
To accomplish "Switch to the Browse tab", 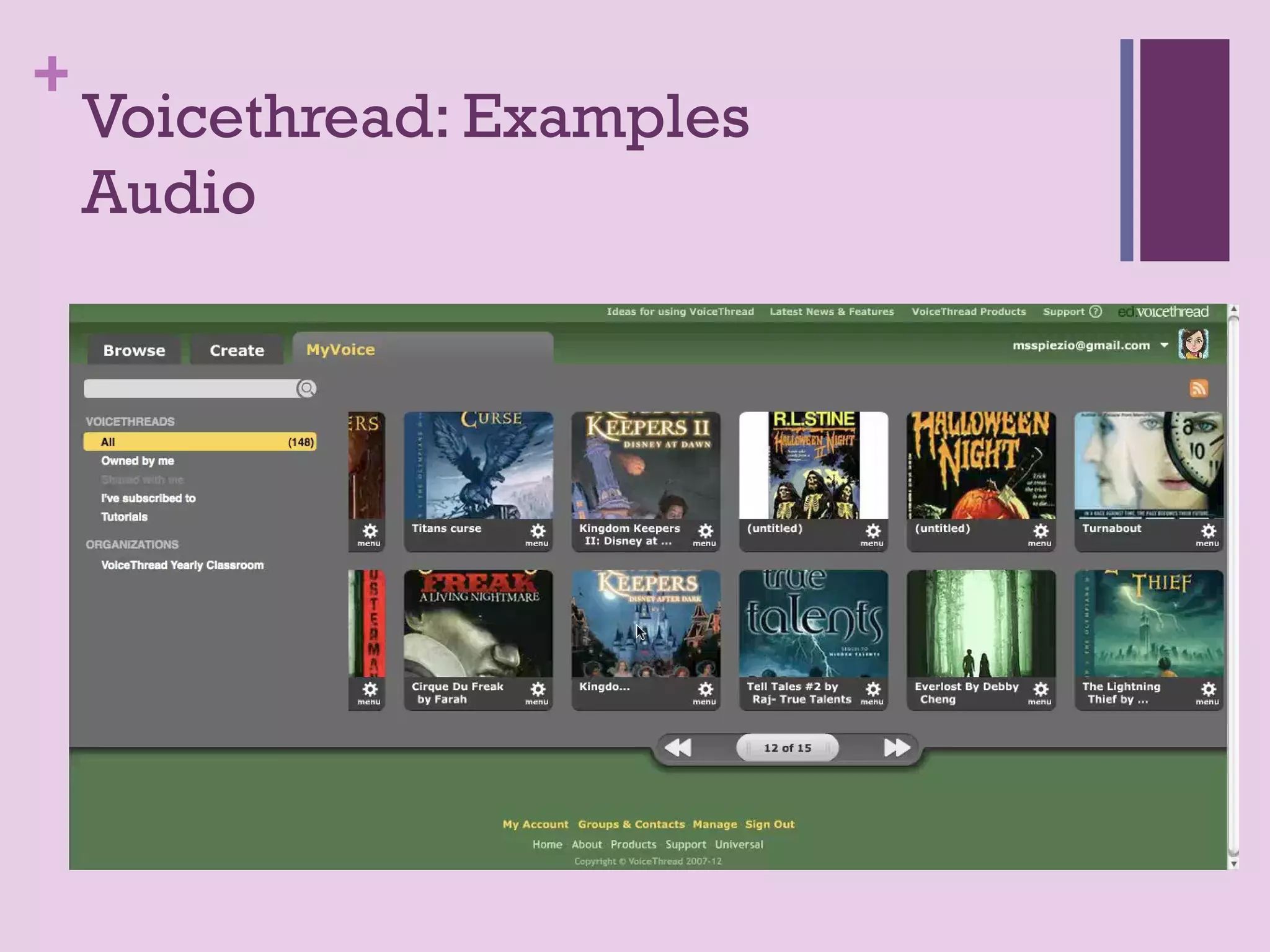I will coord(134,350).
